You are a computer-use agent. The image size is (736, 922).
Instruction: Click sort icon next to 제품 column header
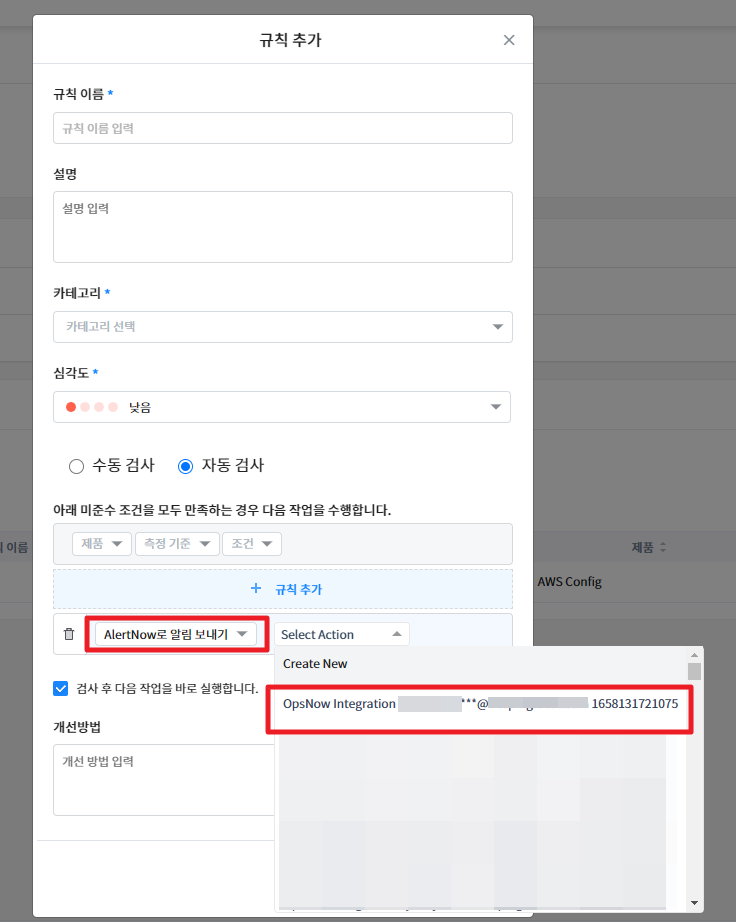pyautogui.click(x=662, y=548)
